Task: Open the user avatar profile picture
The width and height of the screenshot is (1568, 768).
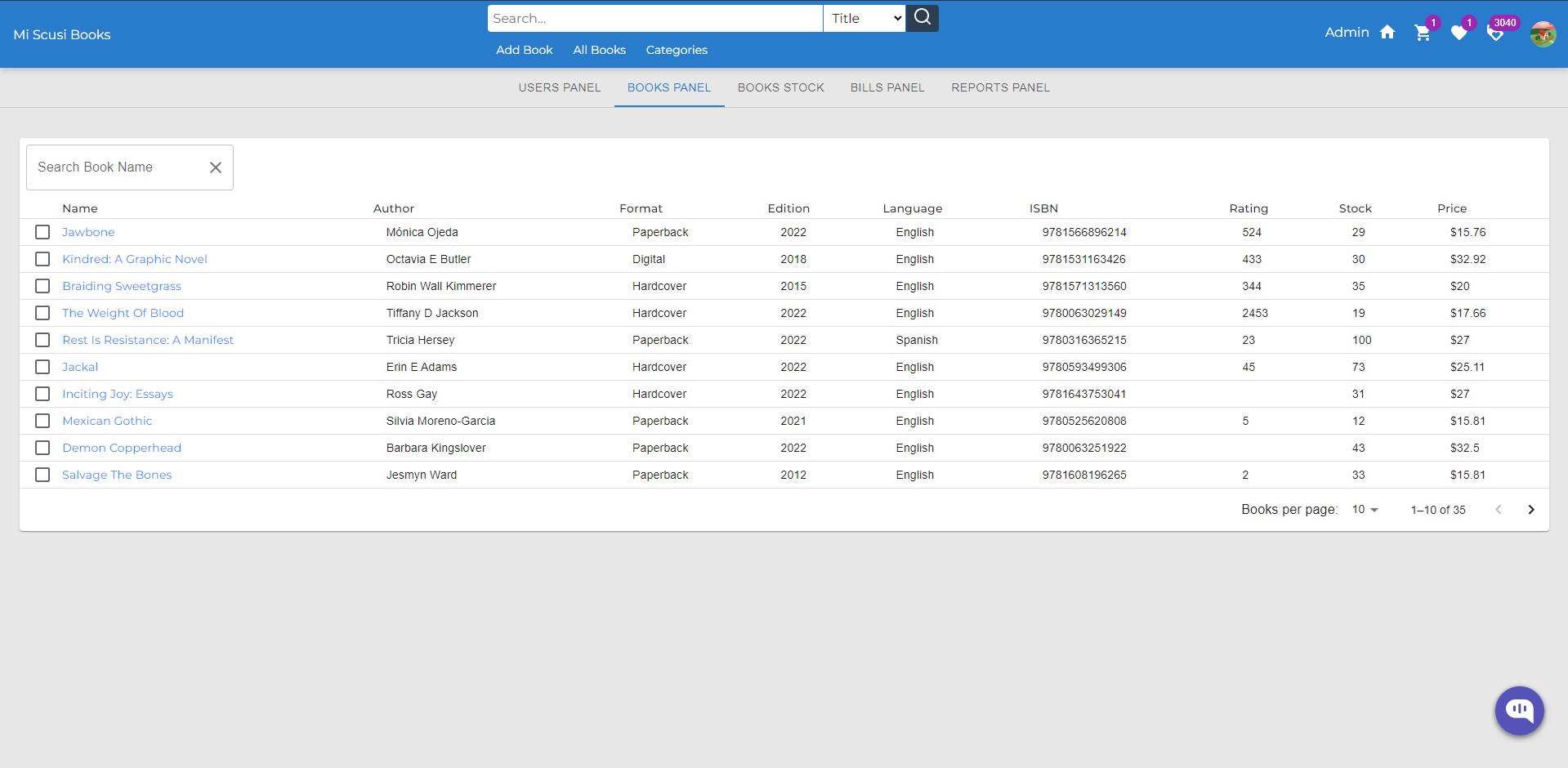Action: point(1543,33)
